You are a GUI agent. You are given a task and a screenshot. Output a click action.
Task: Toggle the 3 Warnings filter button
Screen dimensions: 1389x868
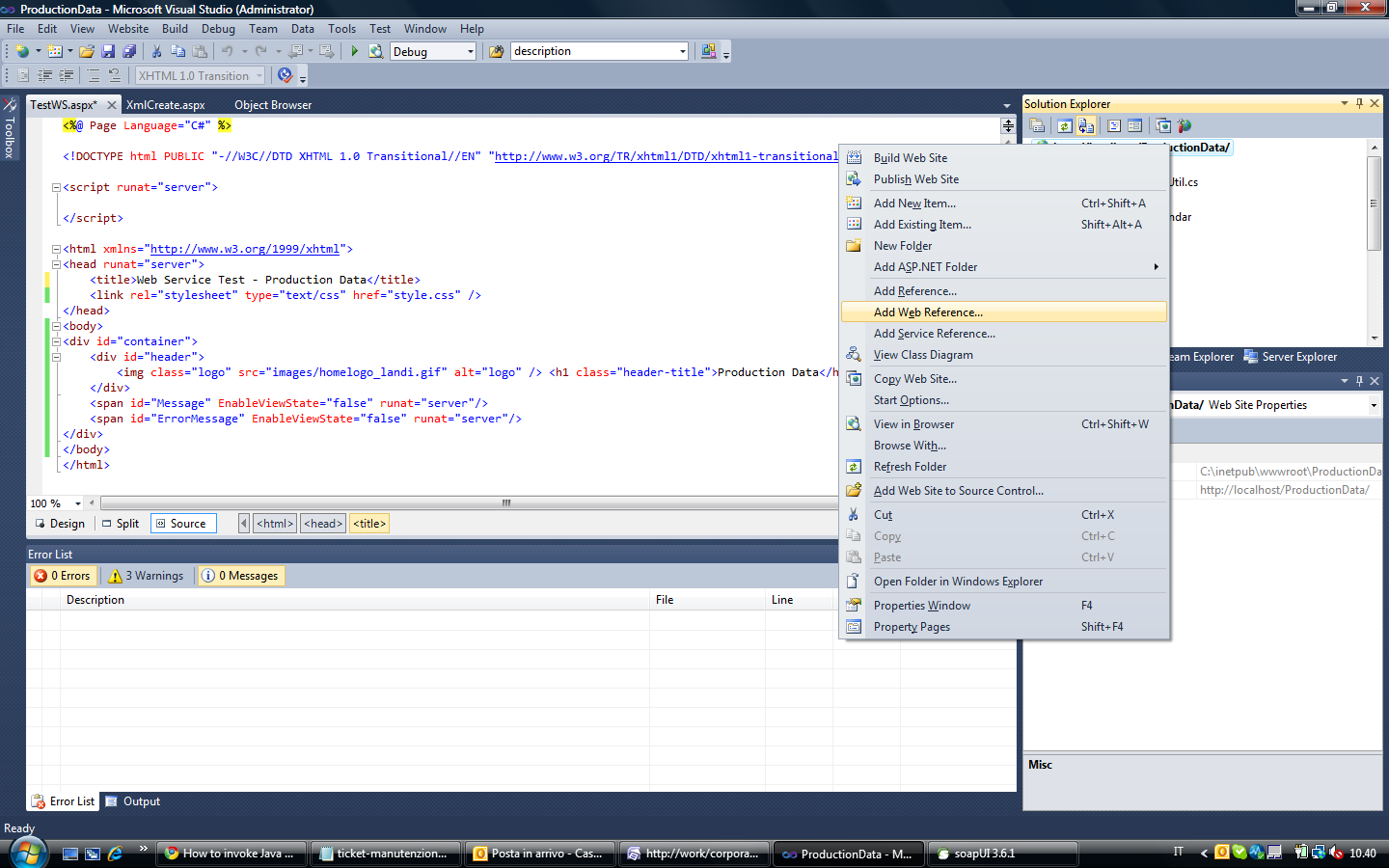(x=147, y=576)
